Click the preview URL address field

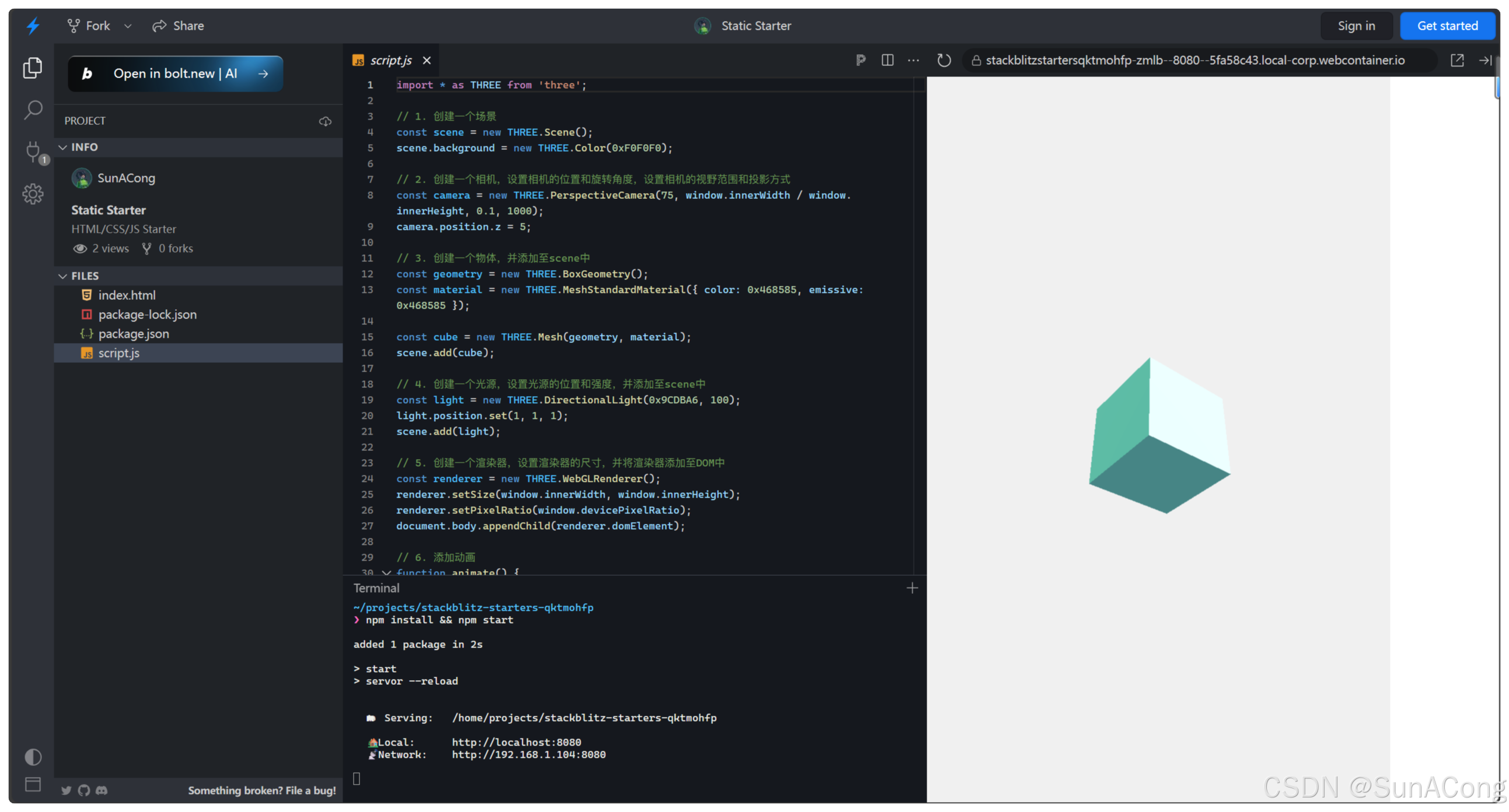click(1195, 60)
